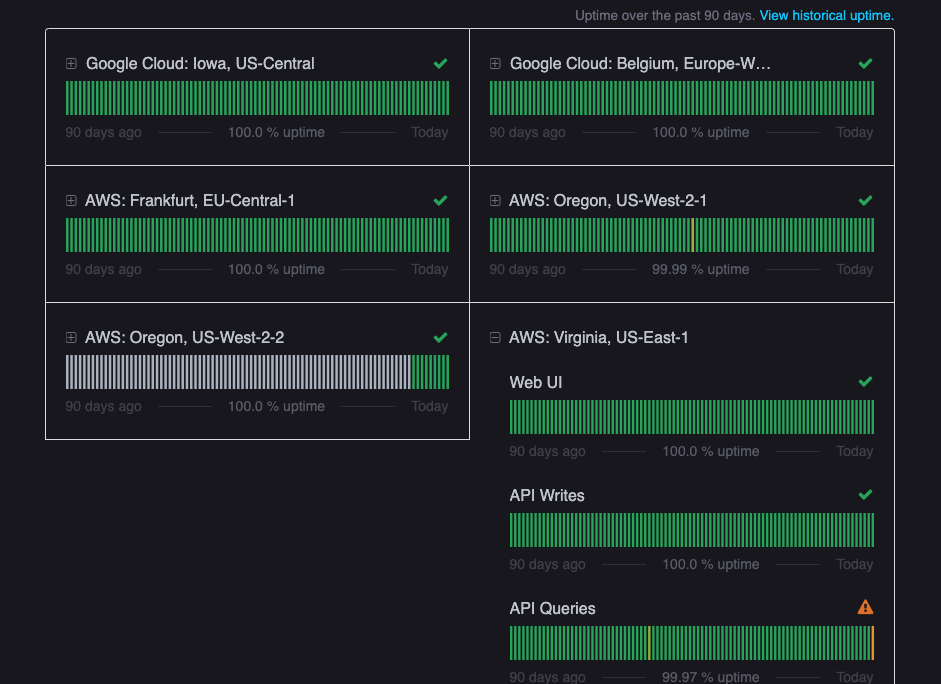Expand AWS: Oregon, US-West-2-2 group
The width and height of the screenshot is (941, 684).
(71, 338)
